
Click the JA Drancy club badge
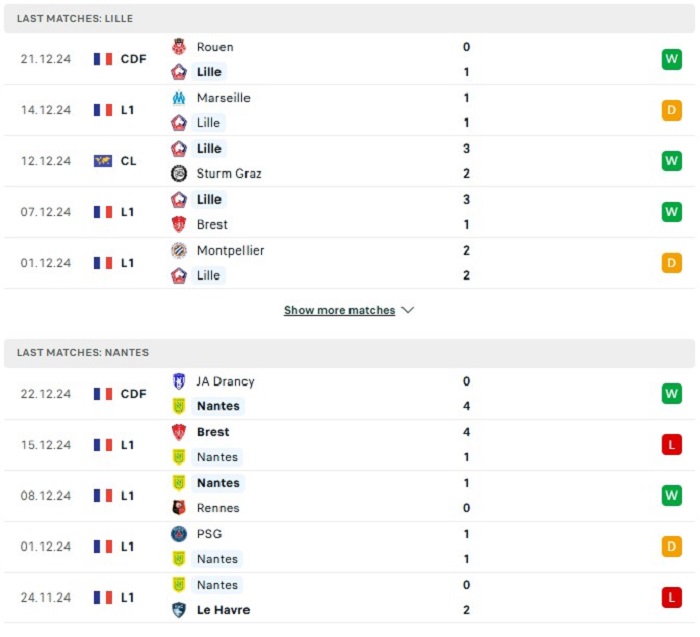(179, 381)
